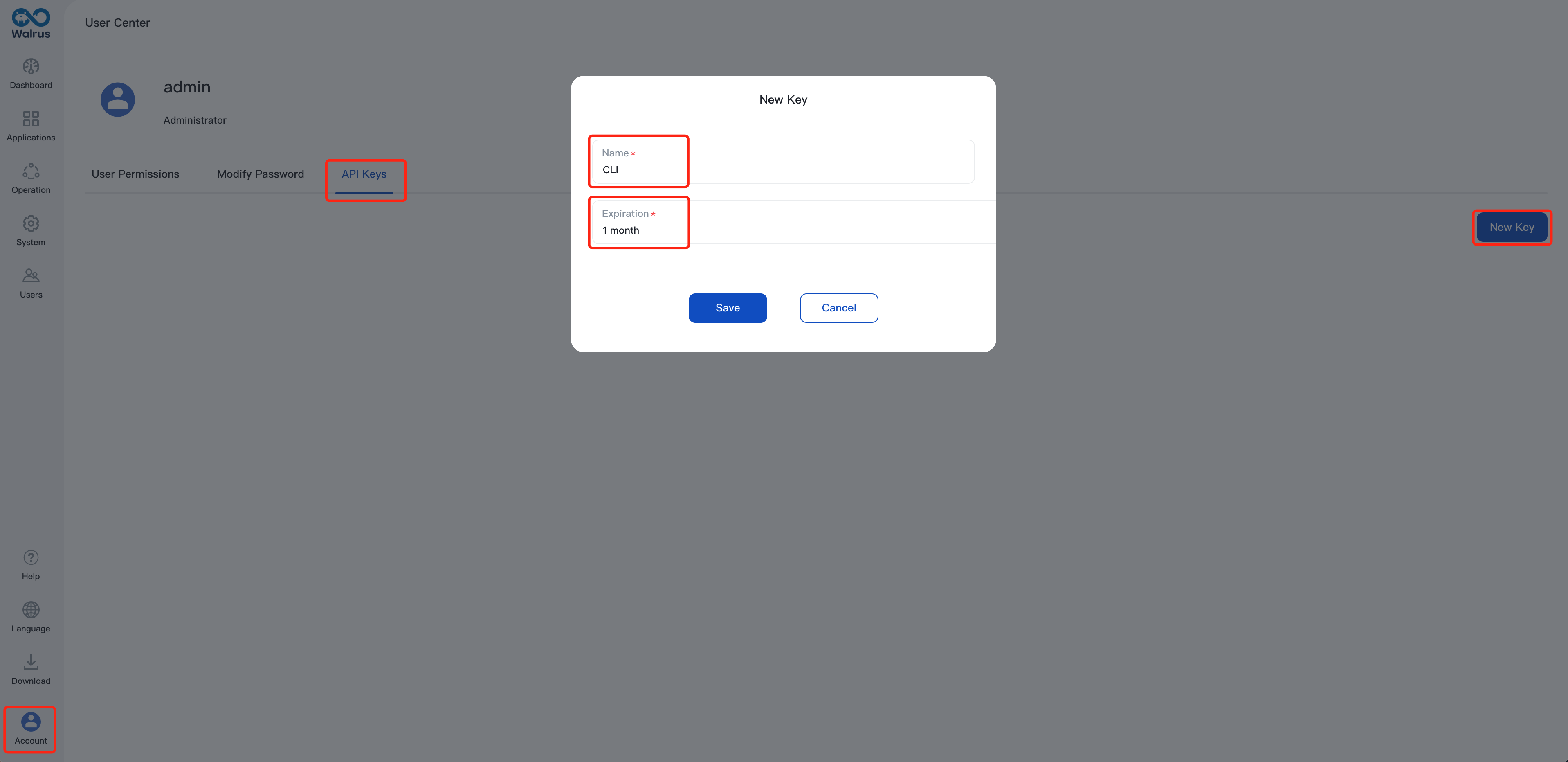The width and height of the screenshot is (1568, 762).
Task: Switch to User Permissions tab
Action: point(135,173)
